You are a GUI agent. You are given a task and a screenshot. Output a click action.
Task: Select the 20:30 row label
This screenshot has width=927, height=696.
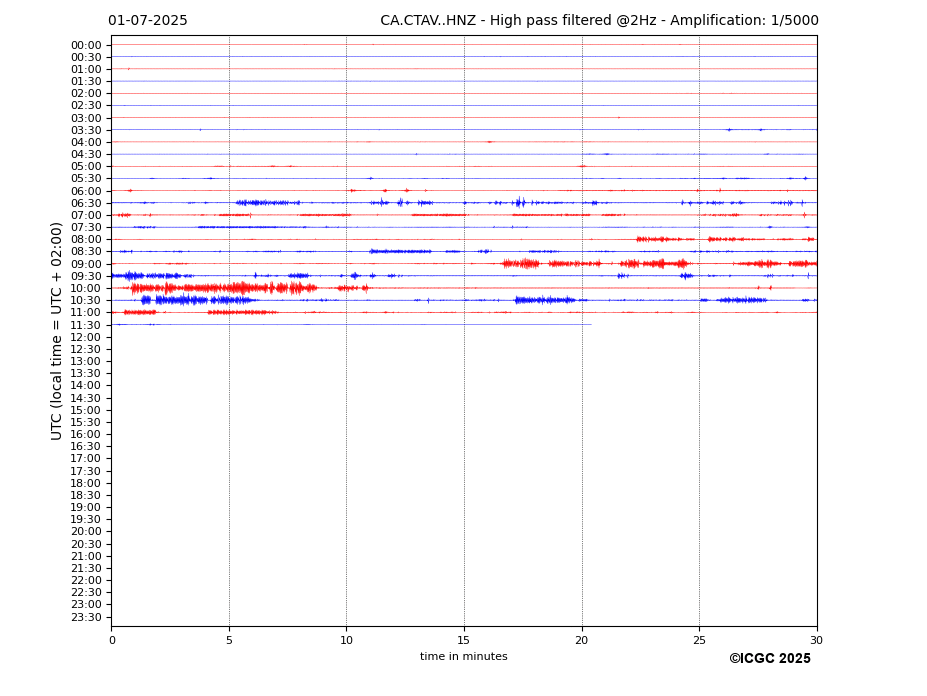coord(86,544)
